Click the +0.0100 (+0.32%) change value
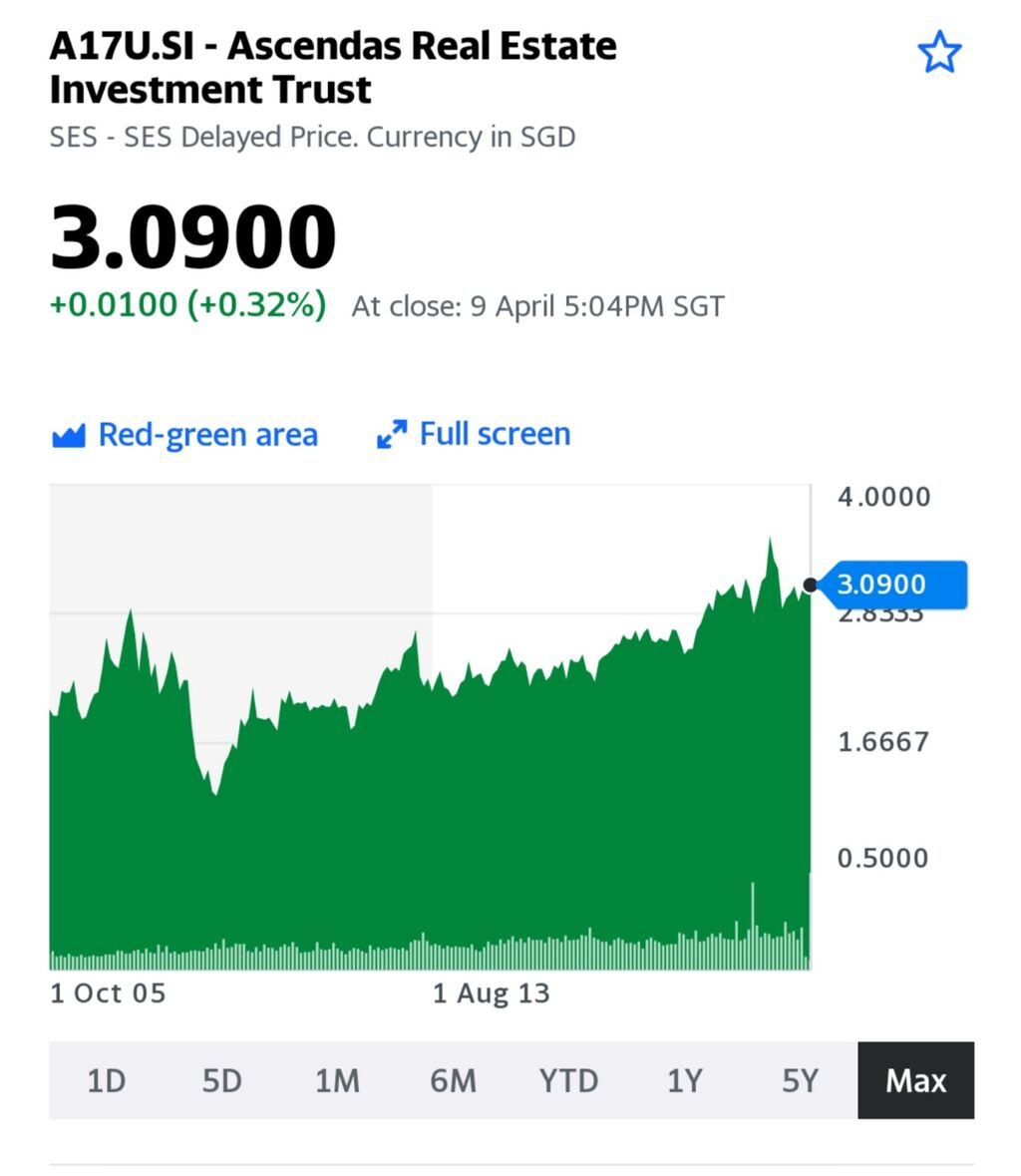1021x1176 pixels. point(188,304)
